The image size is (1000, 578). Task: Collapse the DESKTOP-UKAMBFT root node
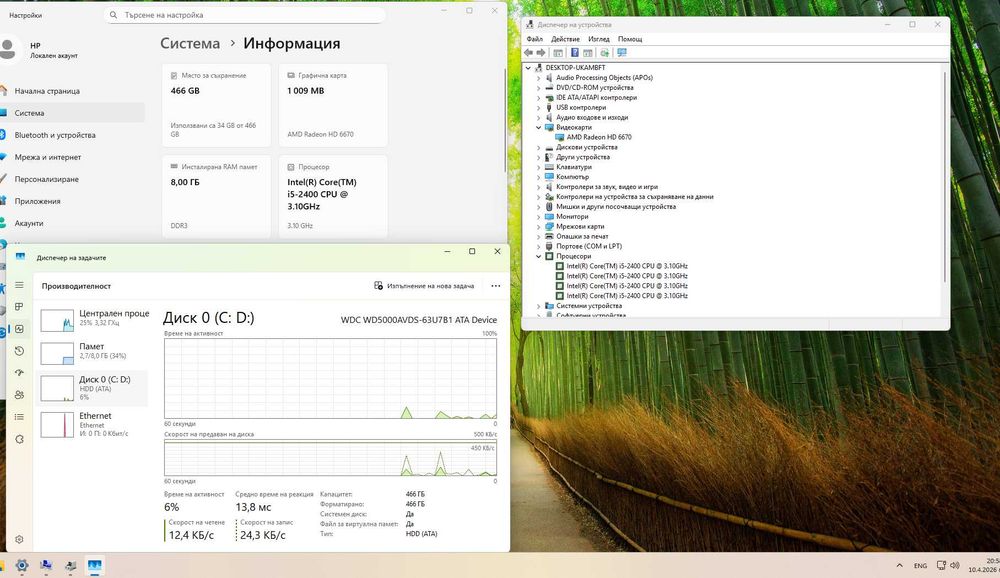click(x=528, y=68)
